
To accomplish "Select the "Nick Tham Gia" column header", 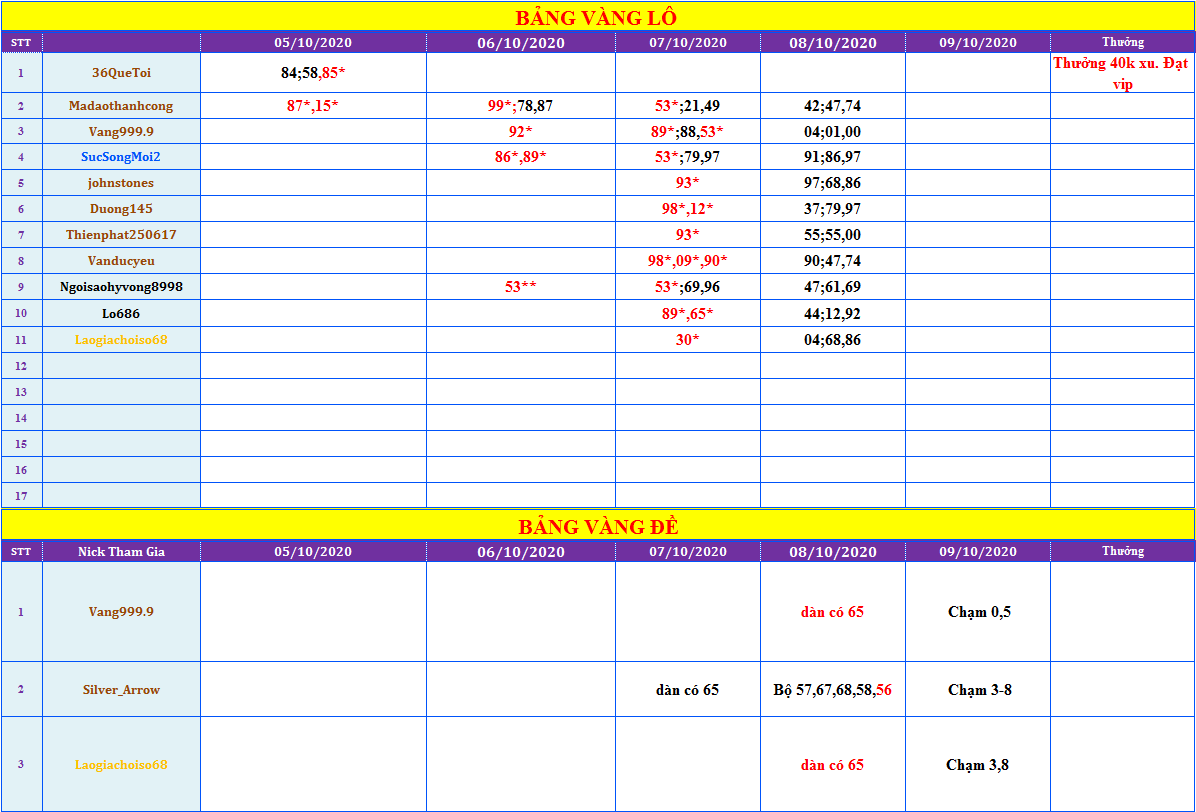I will (x=121, y=551).
